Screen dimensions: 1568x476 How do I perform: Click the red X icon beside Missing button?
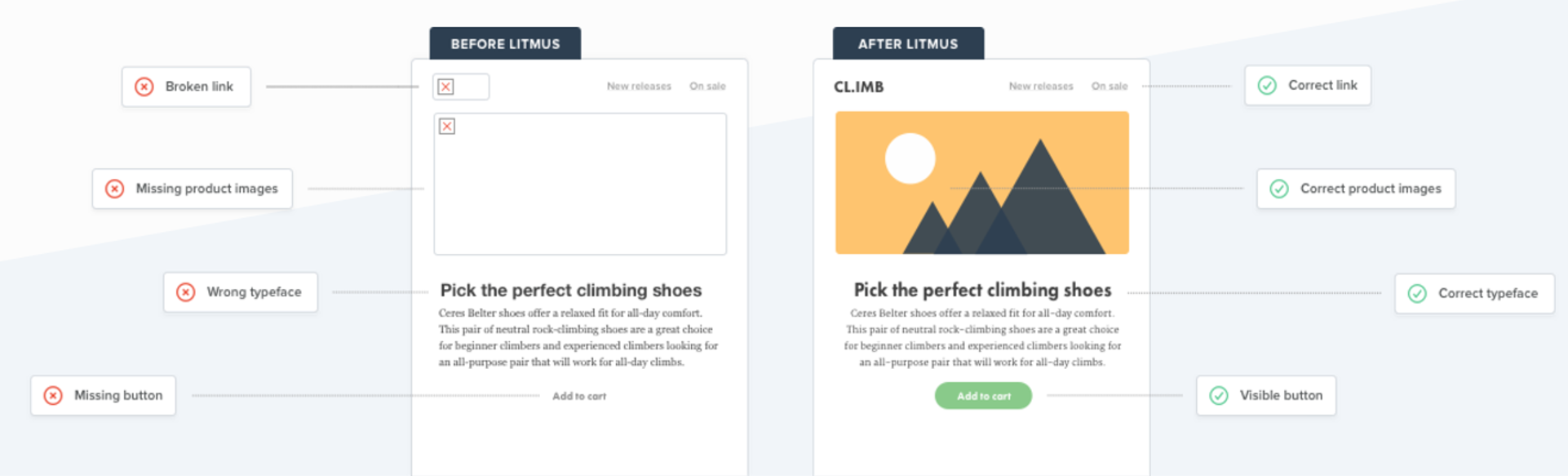[x=53, y=396]
